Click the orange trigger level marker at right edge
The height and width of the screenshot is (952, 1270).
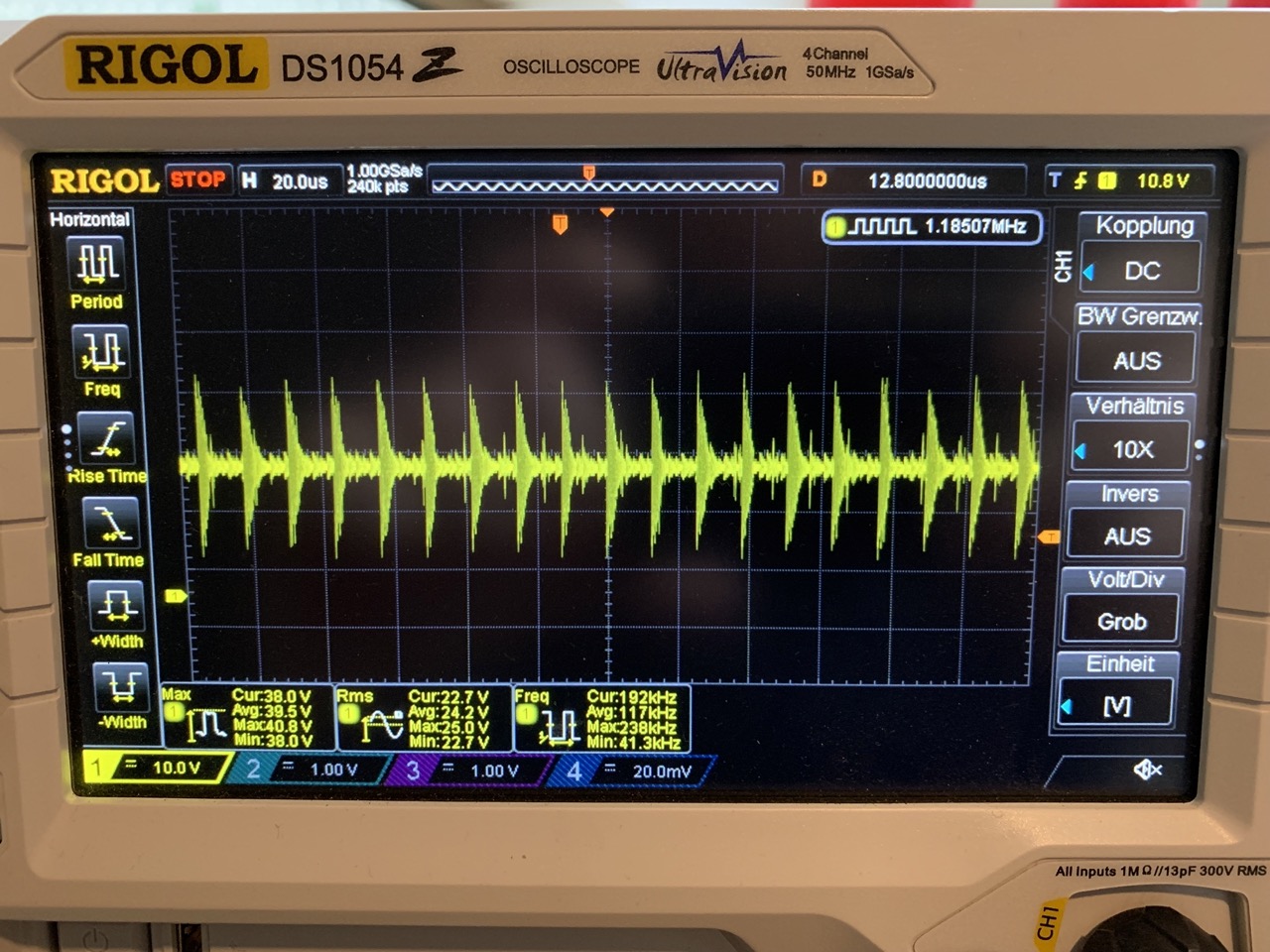pyautogui.click(x=1048, y=537)
